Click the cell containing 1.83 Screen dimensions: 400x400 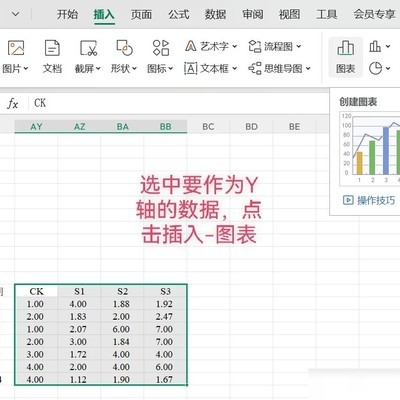coord(79,316)
